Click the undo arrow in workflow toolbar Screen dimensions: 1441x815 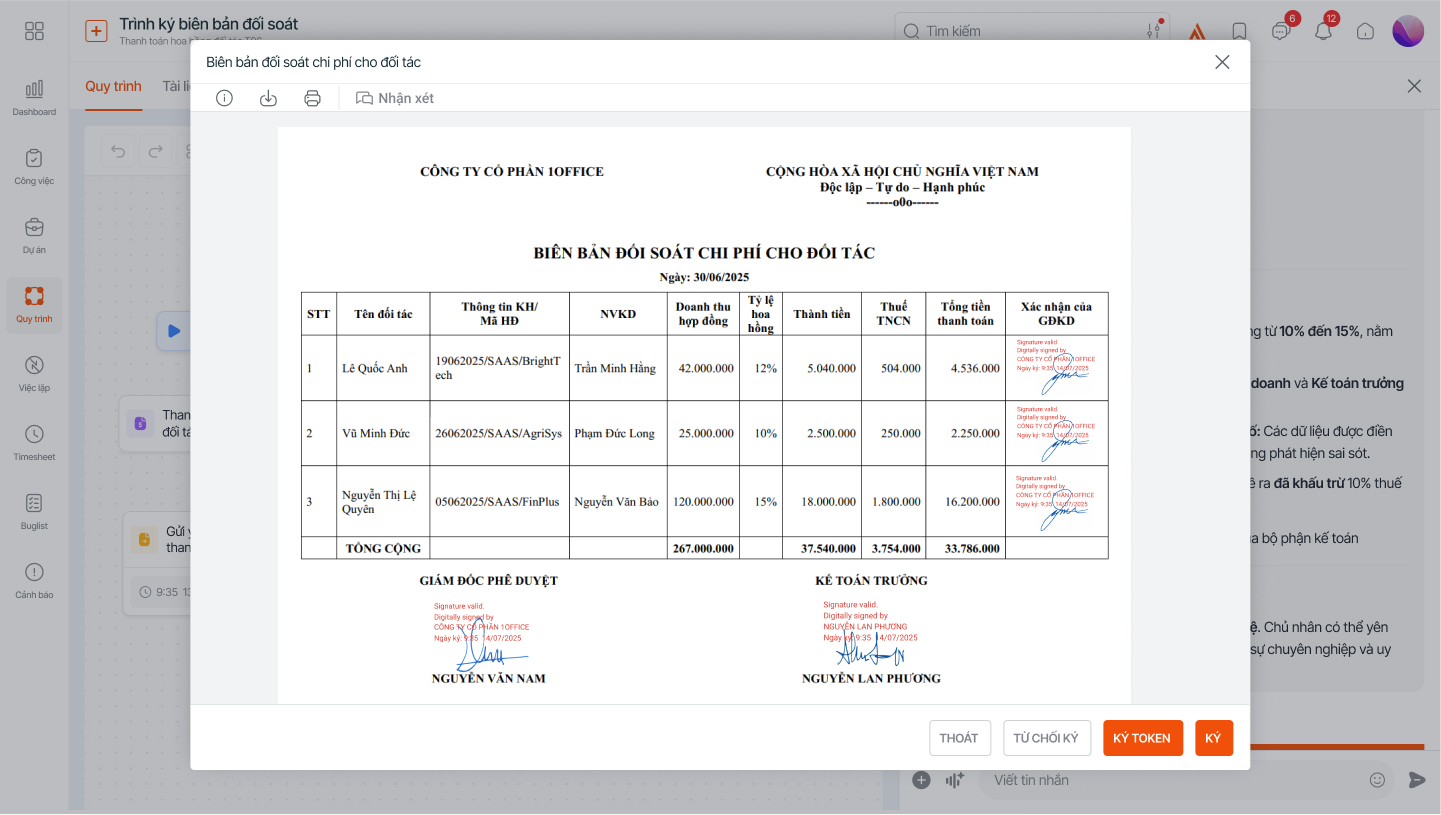(118, 152)
